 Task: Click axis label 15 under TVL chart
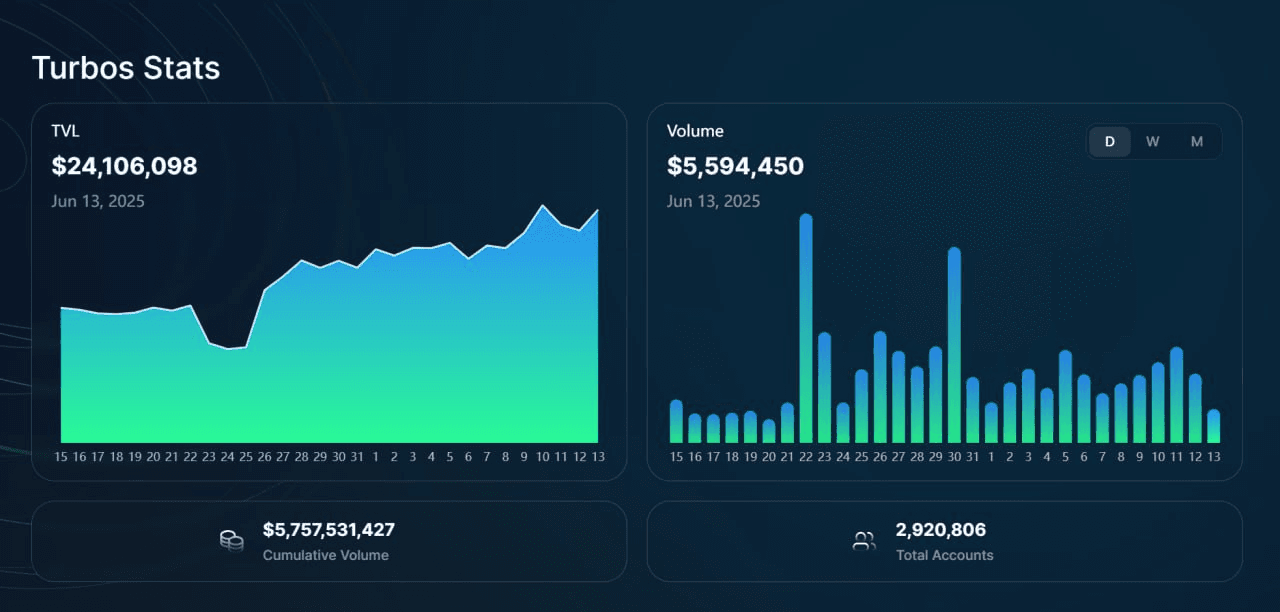(x=61, y=456)
